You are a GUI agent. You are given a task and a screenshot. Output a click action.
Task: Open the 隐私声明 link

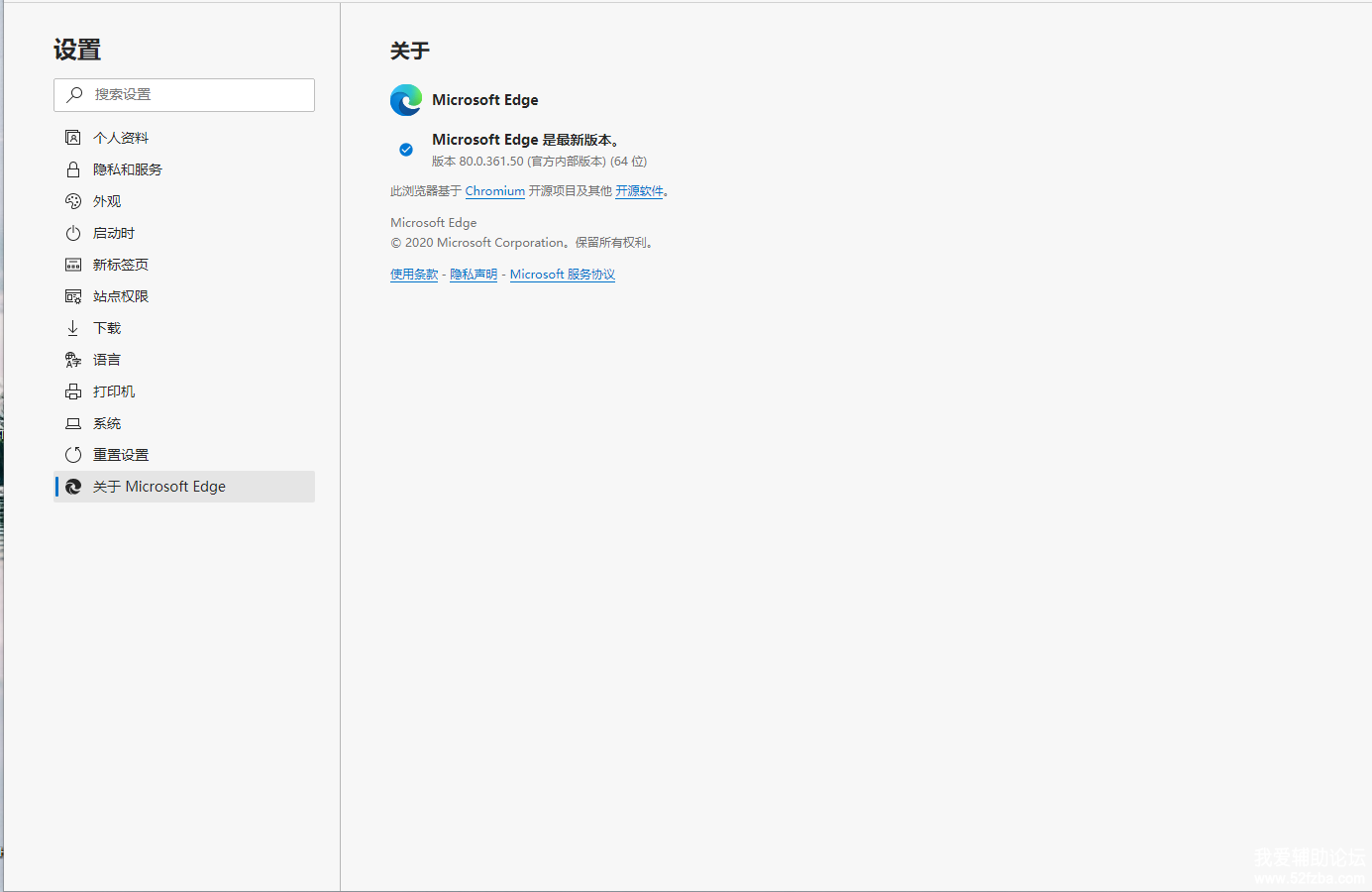pyautogui.click(x=474, y=275)
